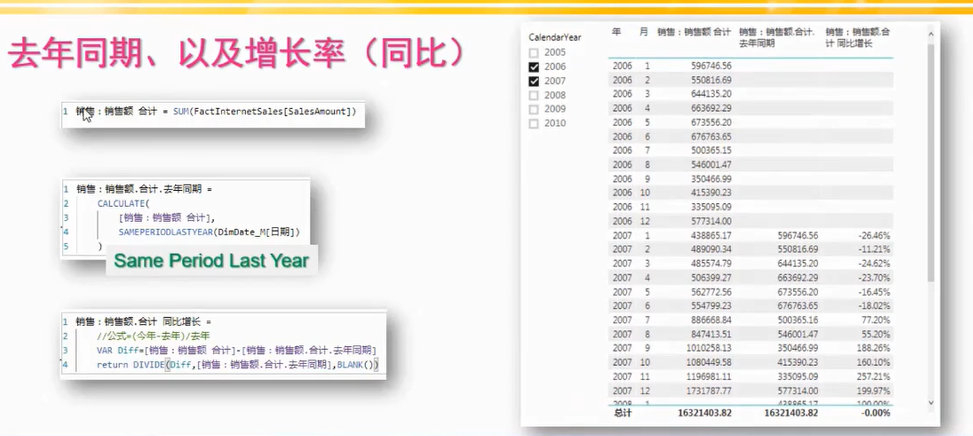973x436 pixels.
Task: Click the 77.20% growth cell
Action: coord(876,320)
